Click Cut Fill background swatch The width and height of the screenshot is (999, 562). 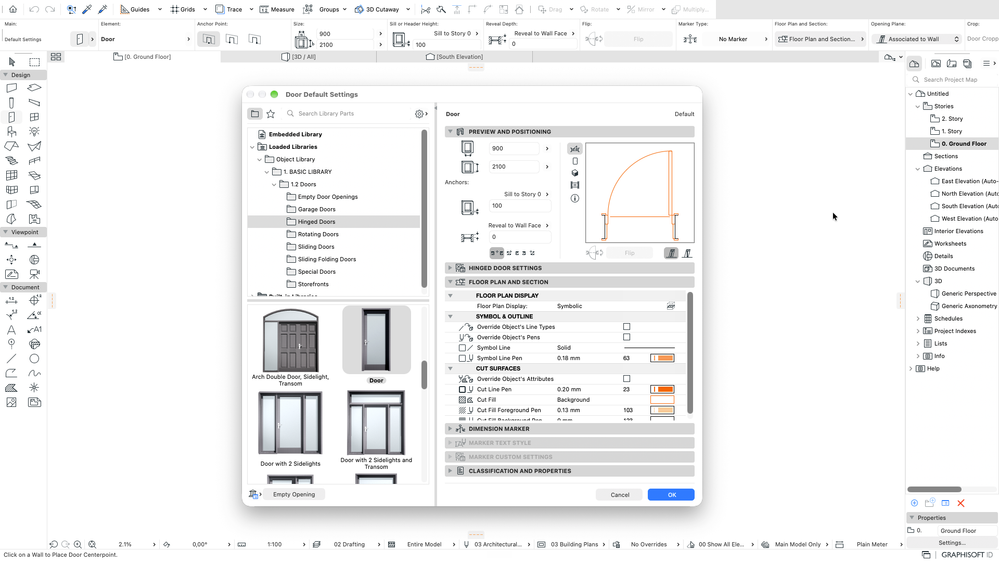pos(662,400)
